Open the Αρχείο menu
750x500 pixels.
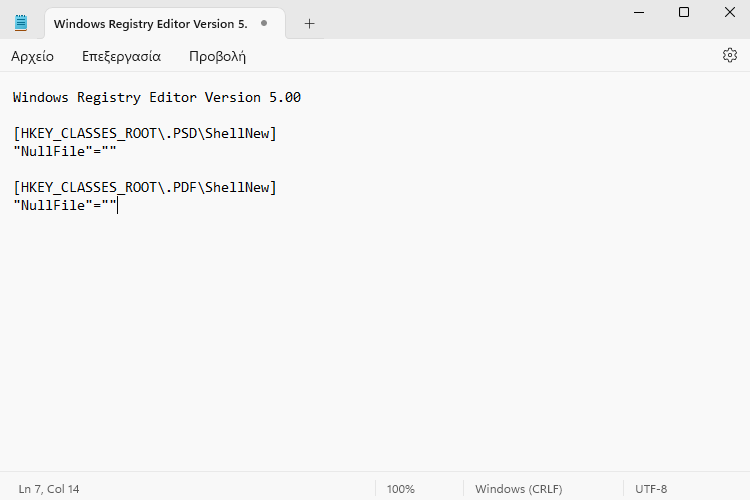[33, 56]
